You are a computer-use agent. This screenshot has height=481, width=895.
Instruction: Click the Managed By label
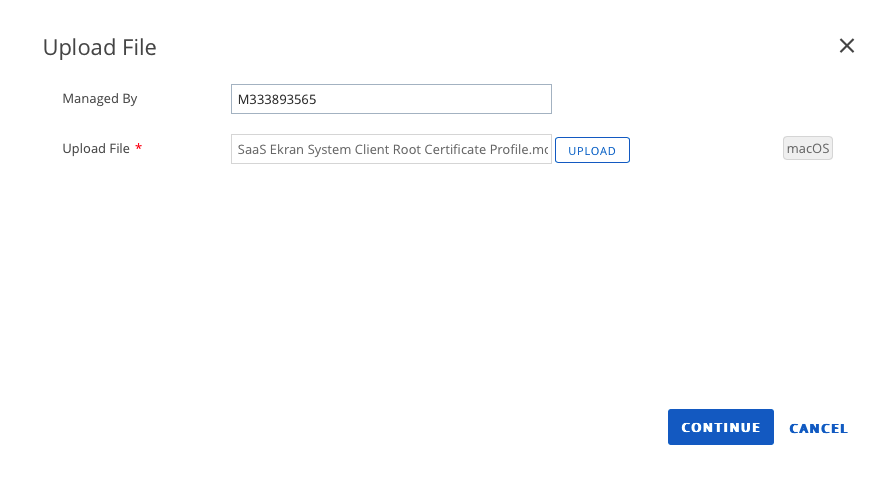99,99
